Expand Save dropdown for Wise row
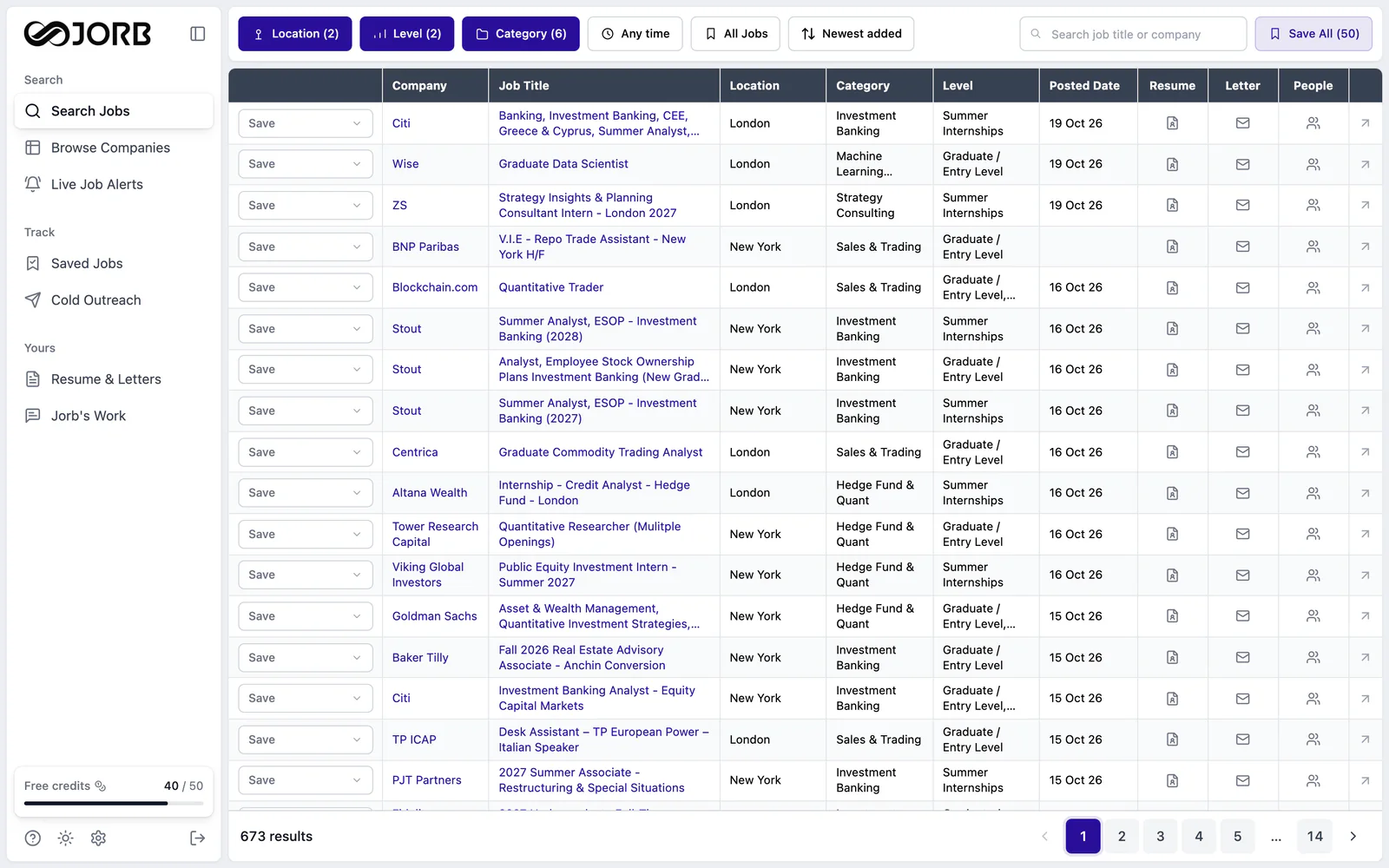Viewport: 1389px width, 868px height. 306,164
